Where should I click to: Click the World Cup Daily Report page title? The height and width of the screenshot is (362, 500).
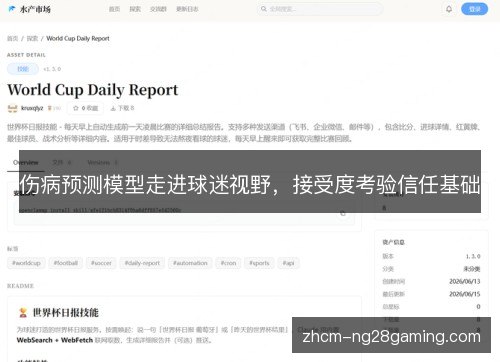(x=93, y=90)
